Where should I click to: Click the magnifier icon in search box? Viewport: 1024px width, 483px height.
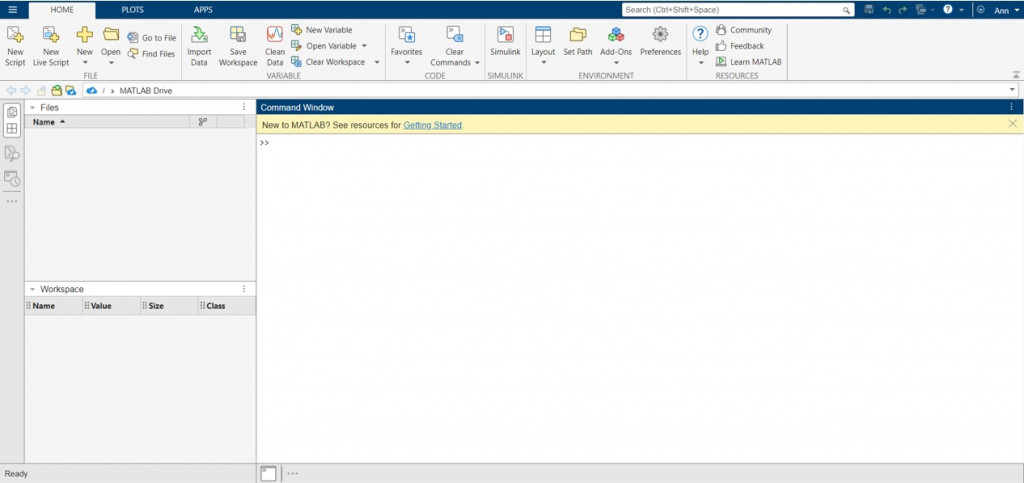[846, 10]
